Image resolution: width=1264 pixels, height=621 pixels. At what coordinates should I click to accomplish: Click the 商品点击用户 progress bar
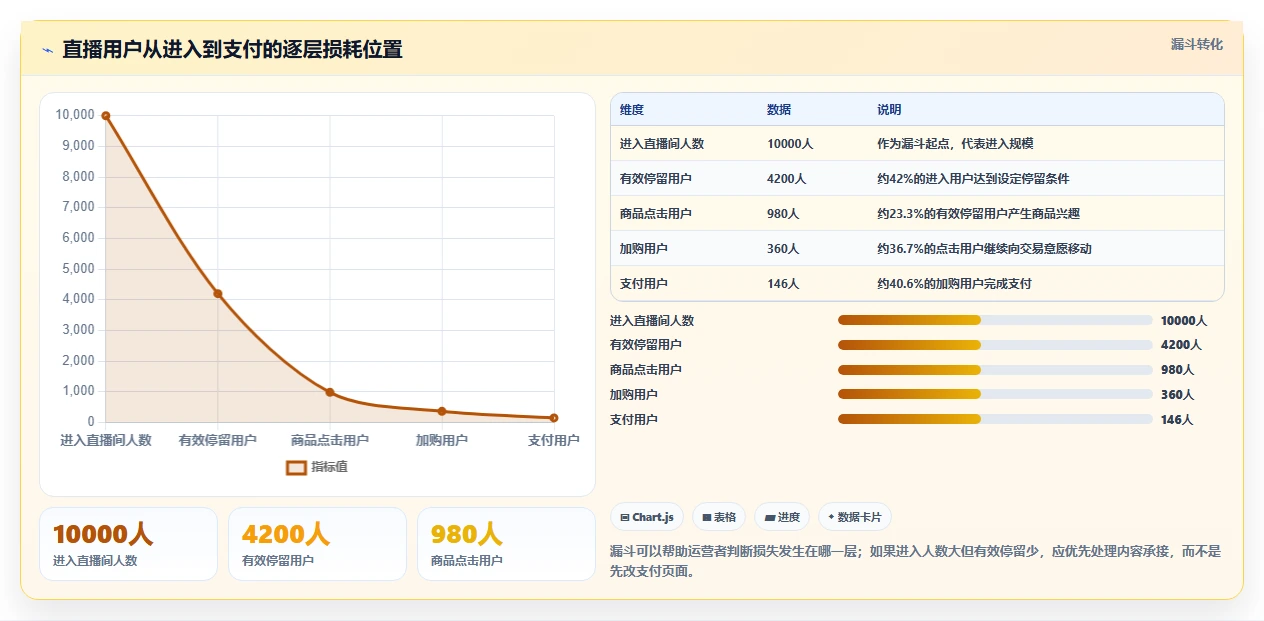coord(995,369)
